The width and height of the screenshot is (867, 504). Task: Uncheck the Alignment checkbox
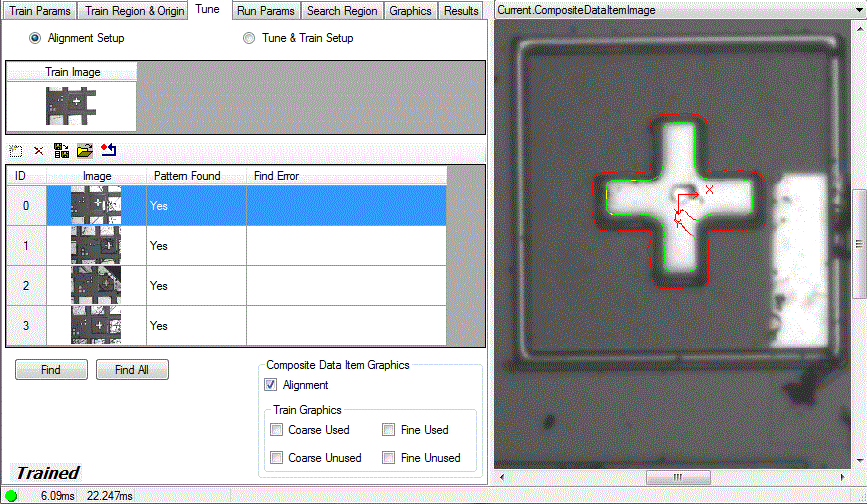[270, 385]
